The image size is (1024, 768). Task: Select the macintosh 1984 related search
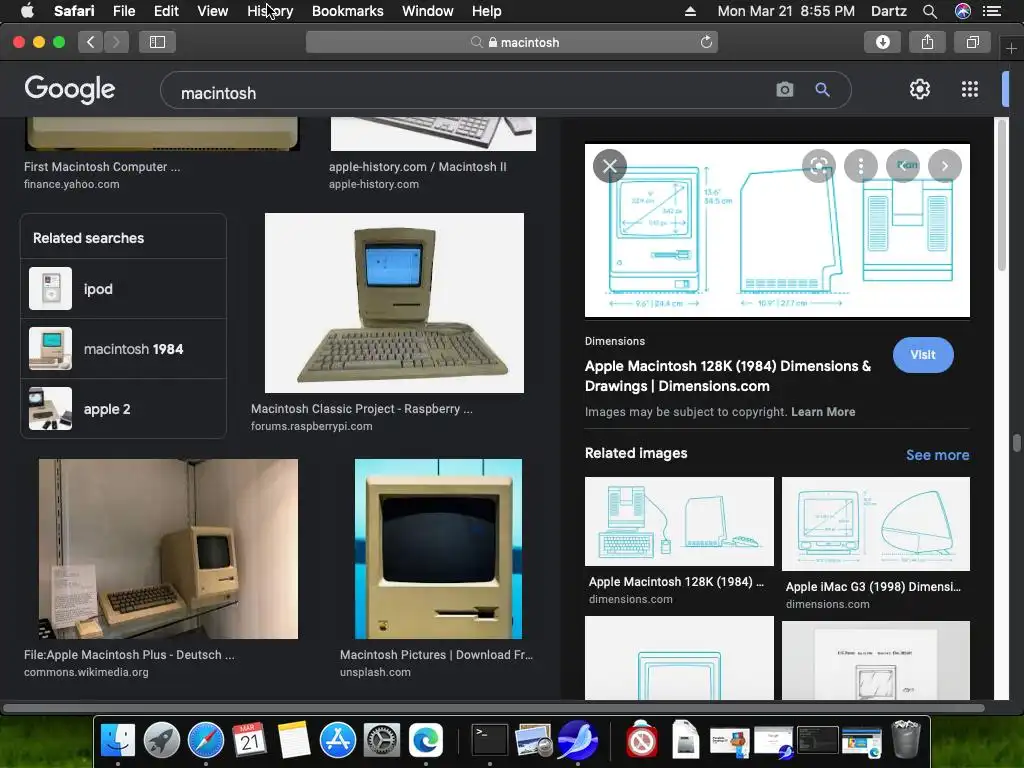point(124,349)
